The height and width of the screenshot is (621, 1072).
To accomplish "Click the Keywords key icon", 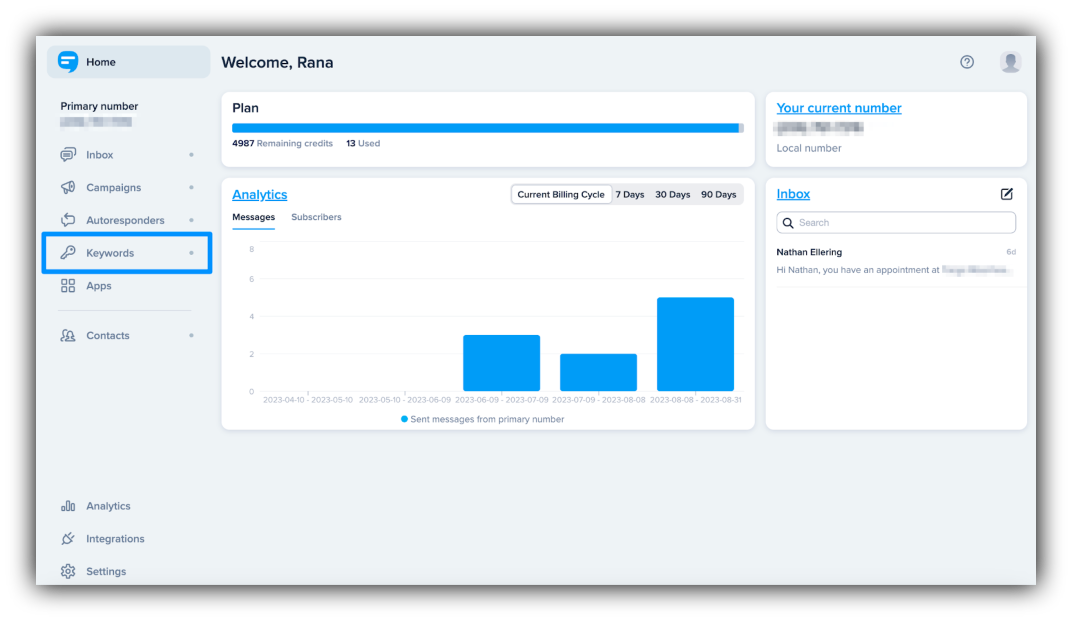I will coord(68,253).
